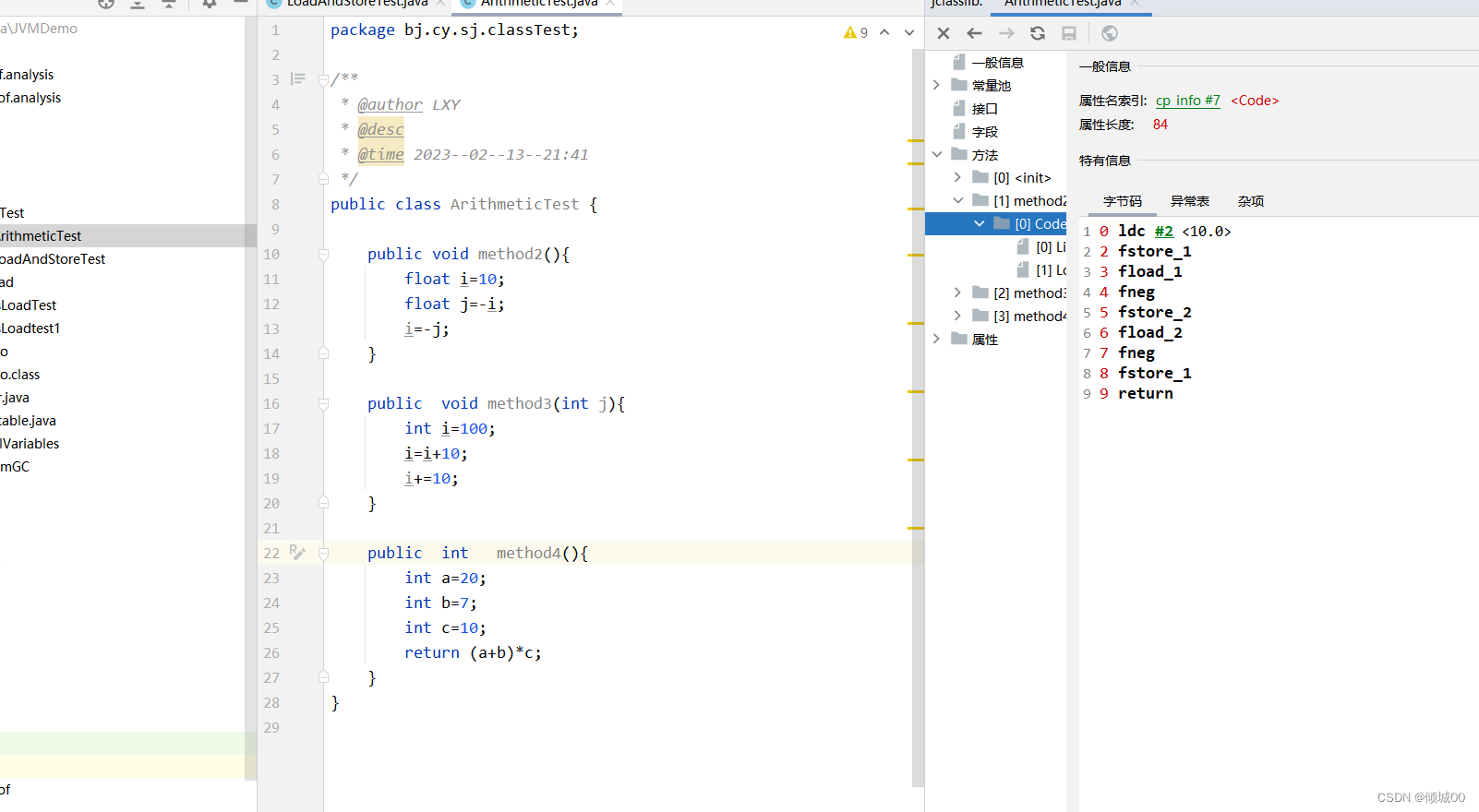
Task: Jump to next highlighted error arrow
Action: coord(909,32)
